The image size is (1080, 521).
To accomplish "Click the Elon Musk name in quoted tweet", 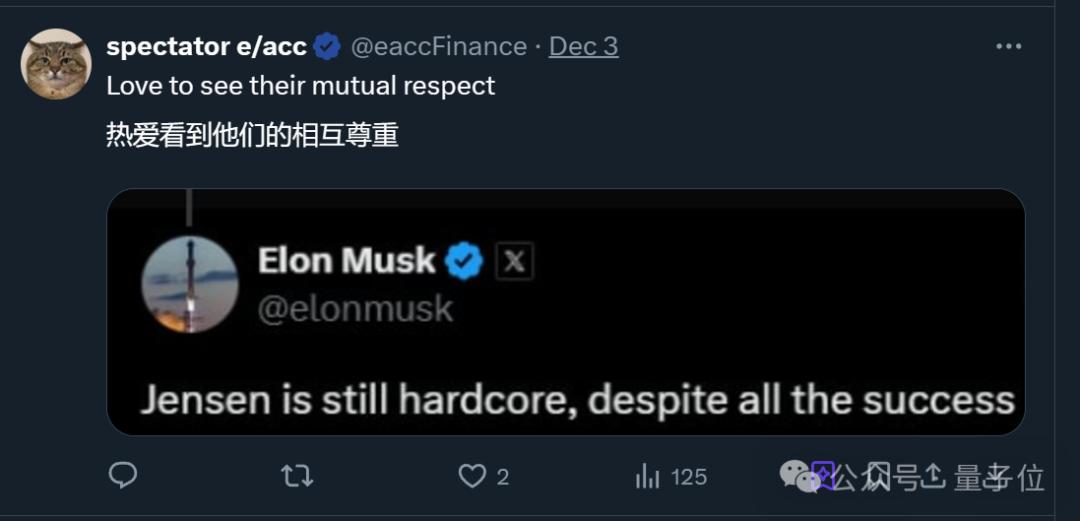I will coord(346,261).
